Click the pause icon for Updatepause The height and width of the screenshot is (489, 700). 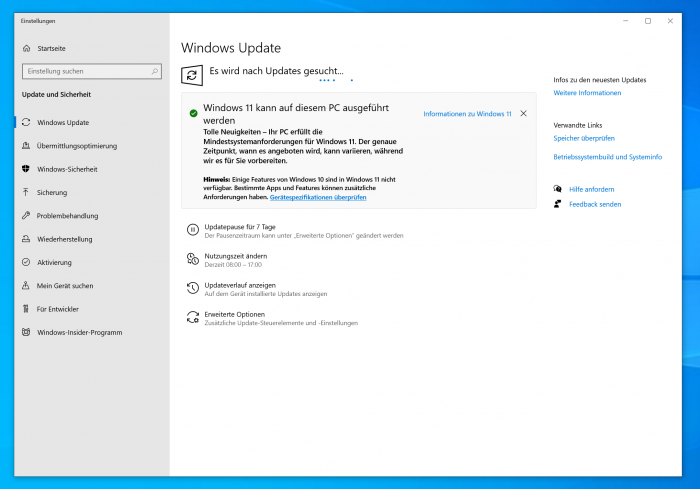click(x=193, y=230)
